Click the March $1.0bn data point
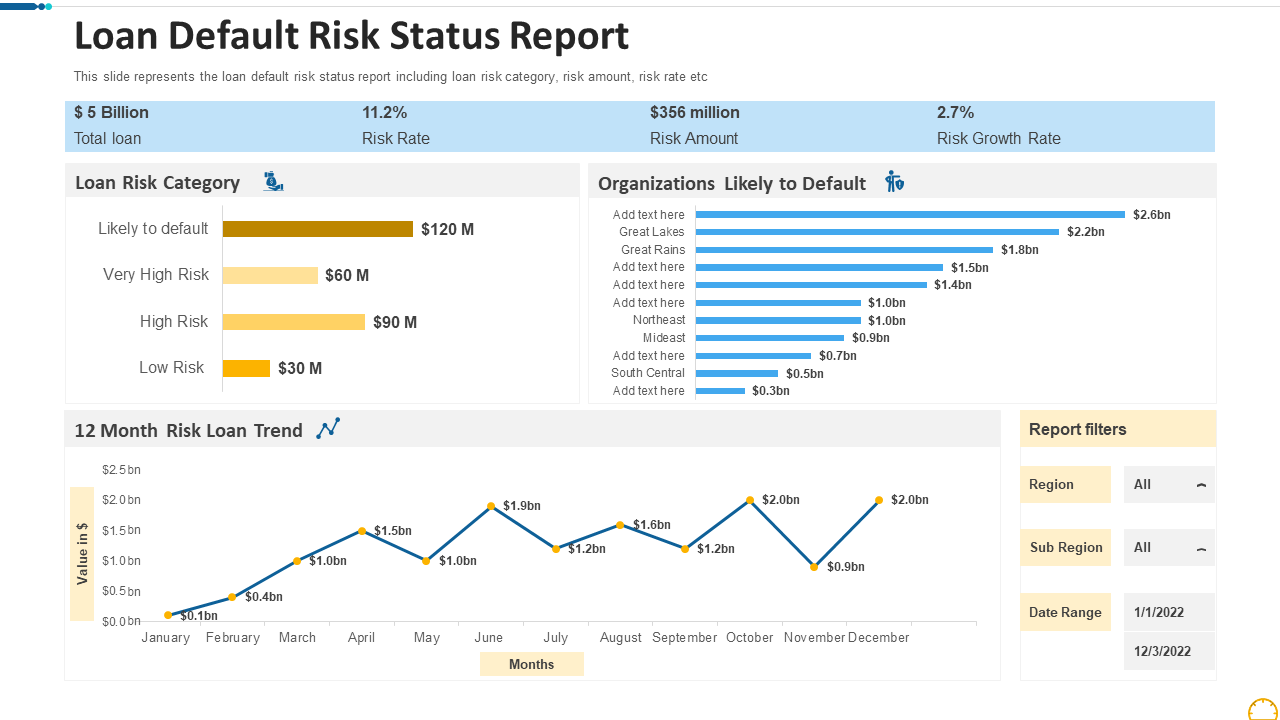Image resolution: width=1280 pixels, height=720 pixels. coord(297,561)
